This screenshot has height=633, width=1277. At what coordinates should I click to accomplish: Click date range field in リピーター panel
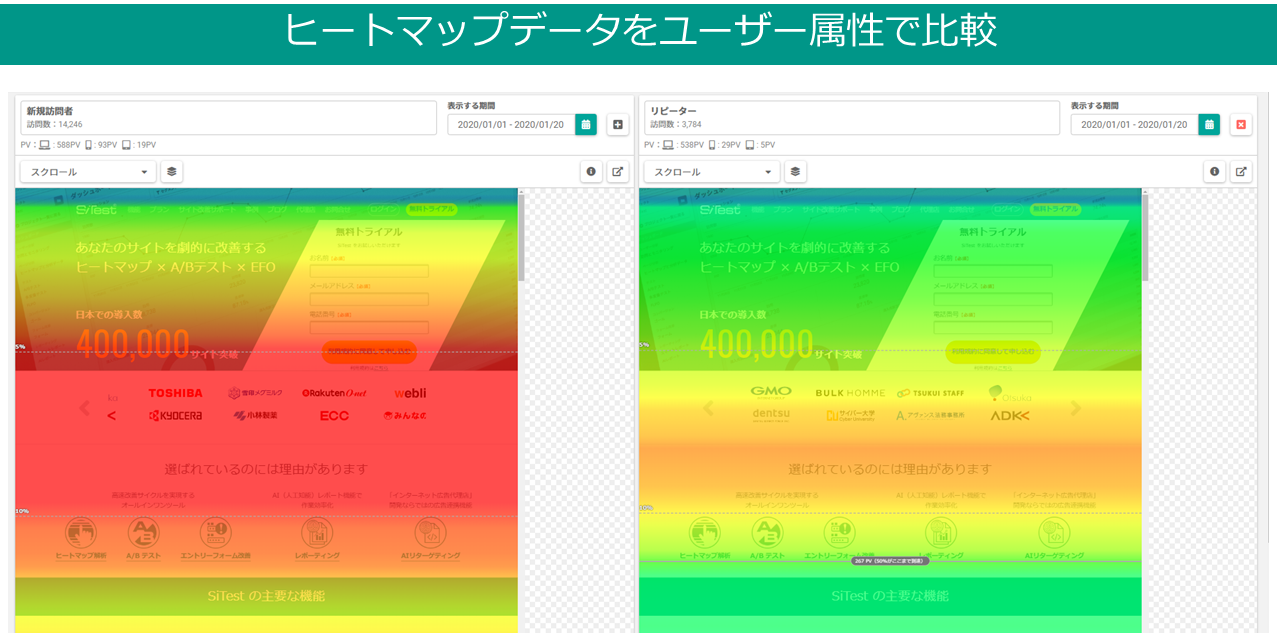pos(1134,125)
